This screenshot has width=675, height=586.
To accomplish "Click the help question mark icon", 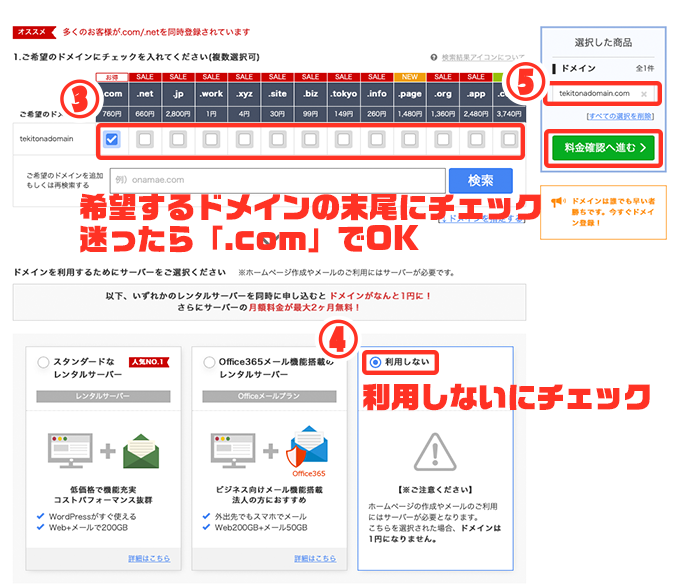I will (x=434, y=57).
